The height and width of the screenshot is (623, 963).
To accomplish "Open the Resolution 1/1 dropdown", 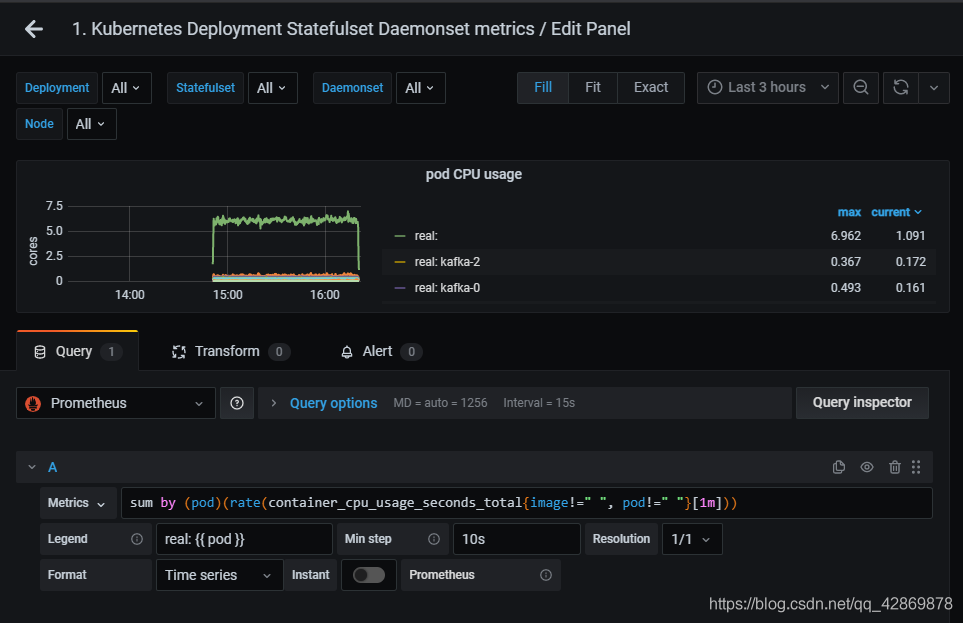I will tap(692, 539).
